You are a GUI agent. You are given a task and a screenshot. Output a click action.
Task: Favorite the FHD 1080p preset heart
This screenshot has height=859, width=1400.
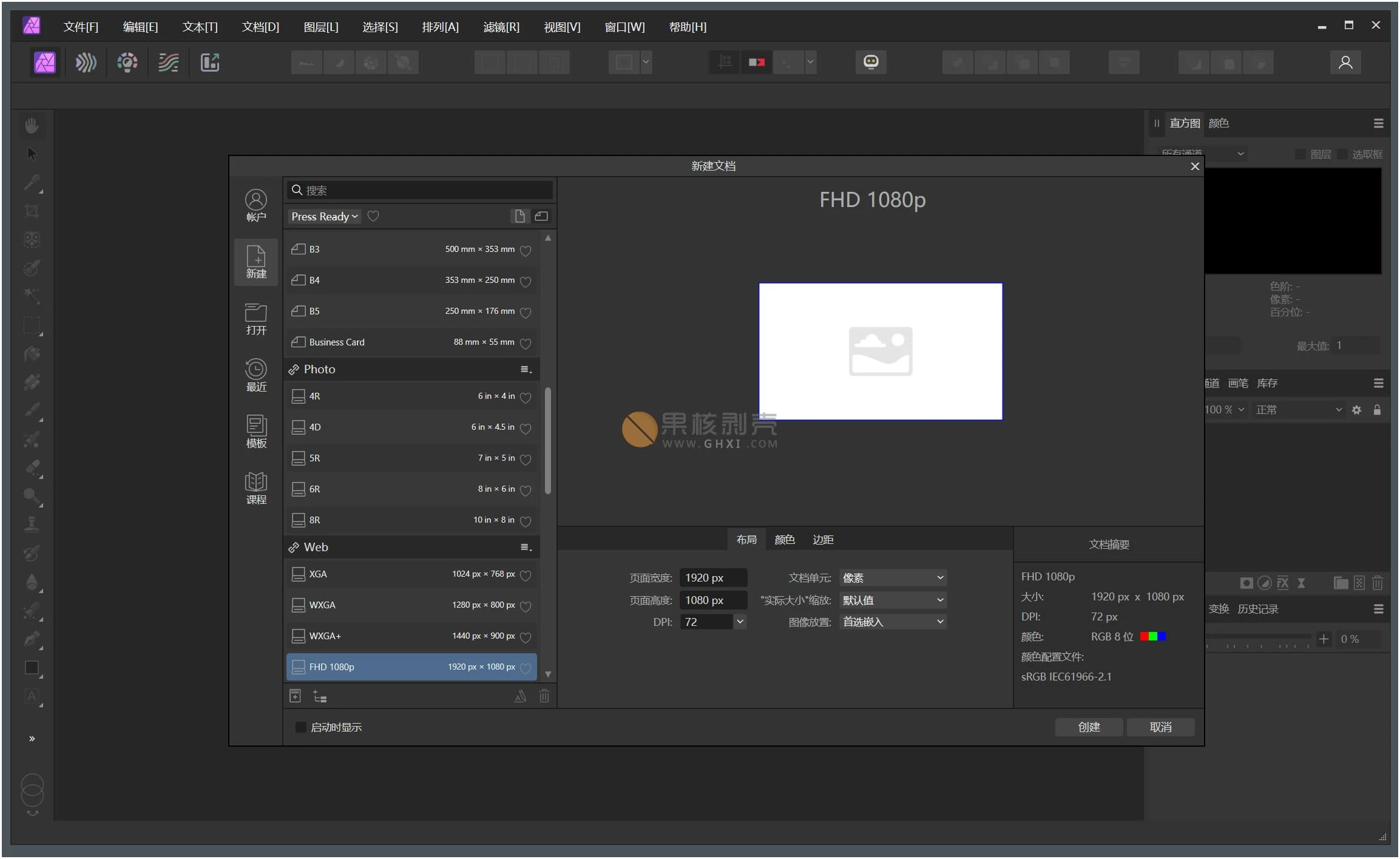tap(526, 667)
